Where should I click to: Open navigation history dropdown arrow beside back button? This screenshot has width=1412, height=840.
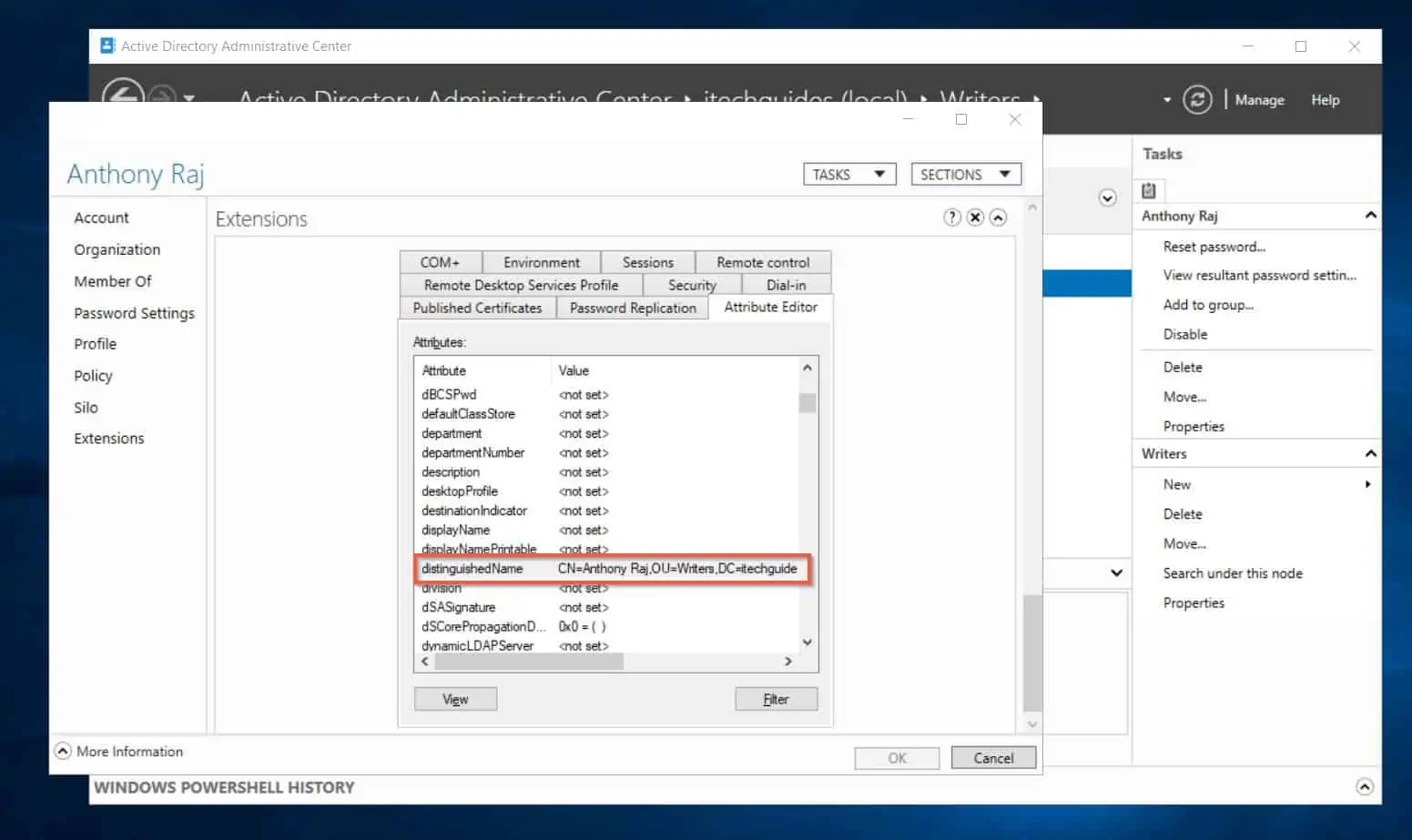pos(188,97)
